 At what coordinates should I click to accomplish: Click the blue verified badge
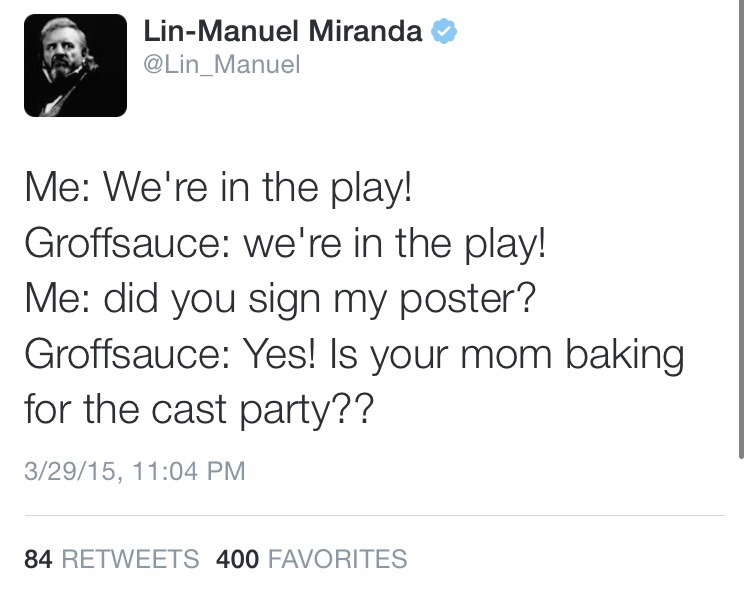coord(444,33)
